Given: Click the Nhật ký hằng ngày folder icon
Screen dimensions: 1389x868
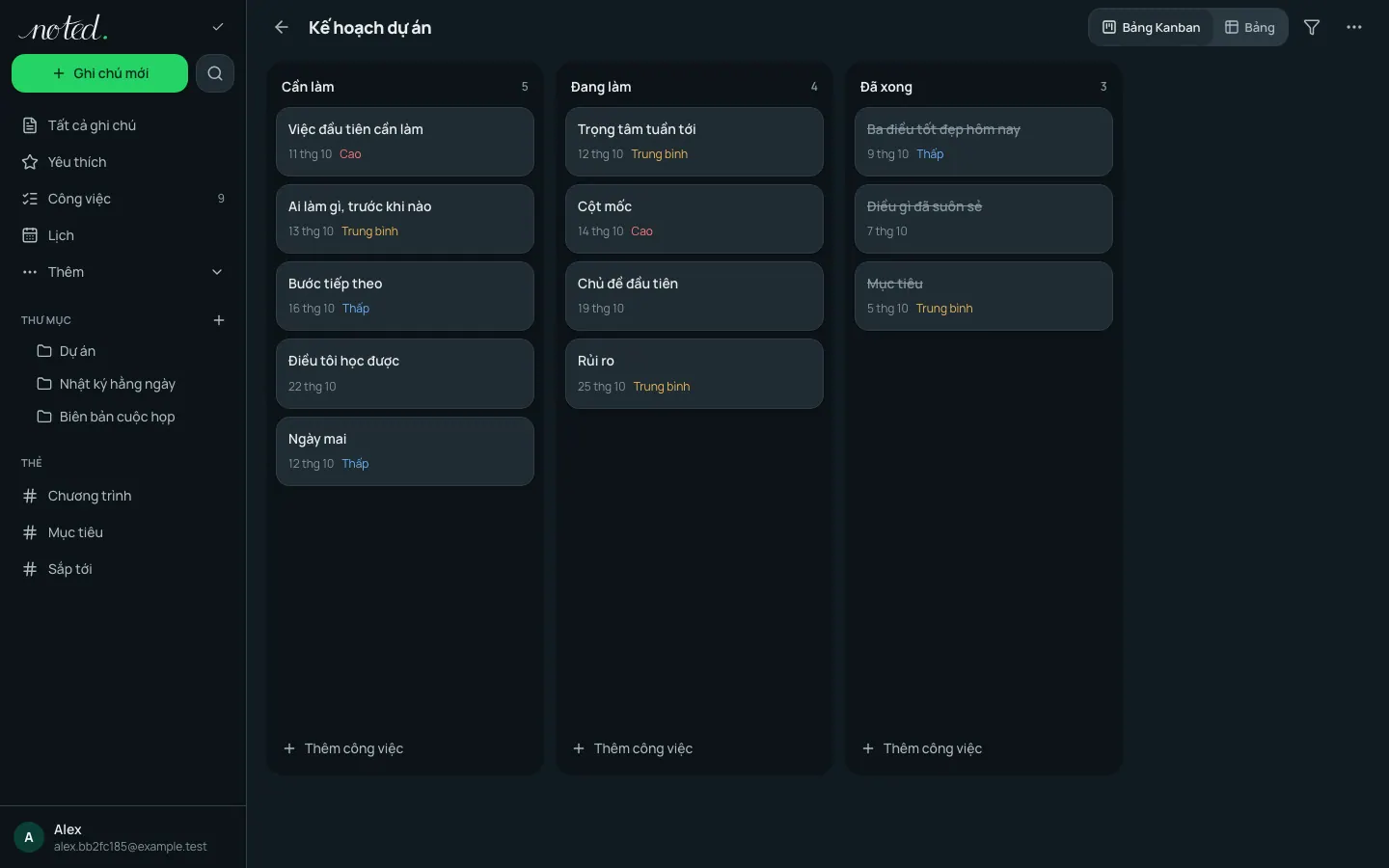Looking at the screenshot, I should coord(44,384).
